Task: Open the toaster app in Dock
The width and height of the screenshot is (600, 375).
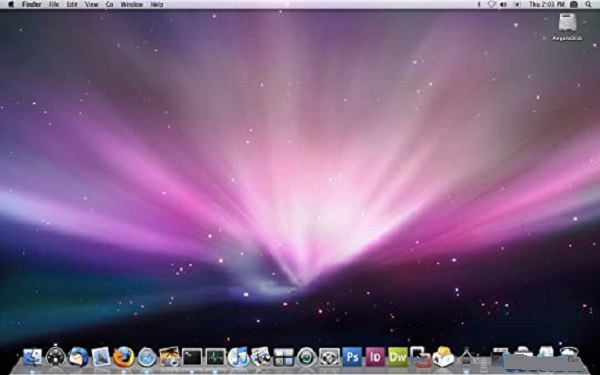Action: [x=443, y=357]
